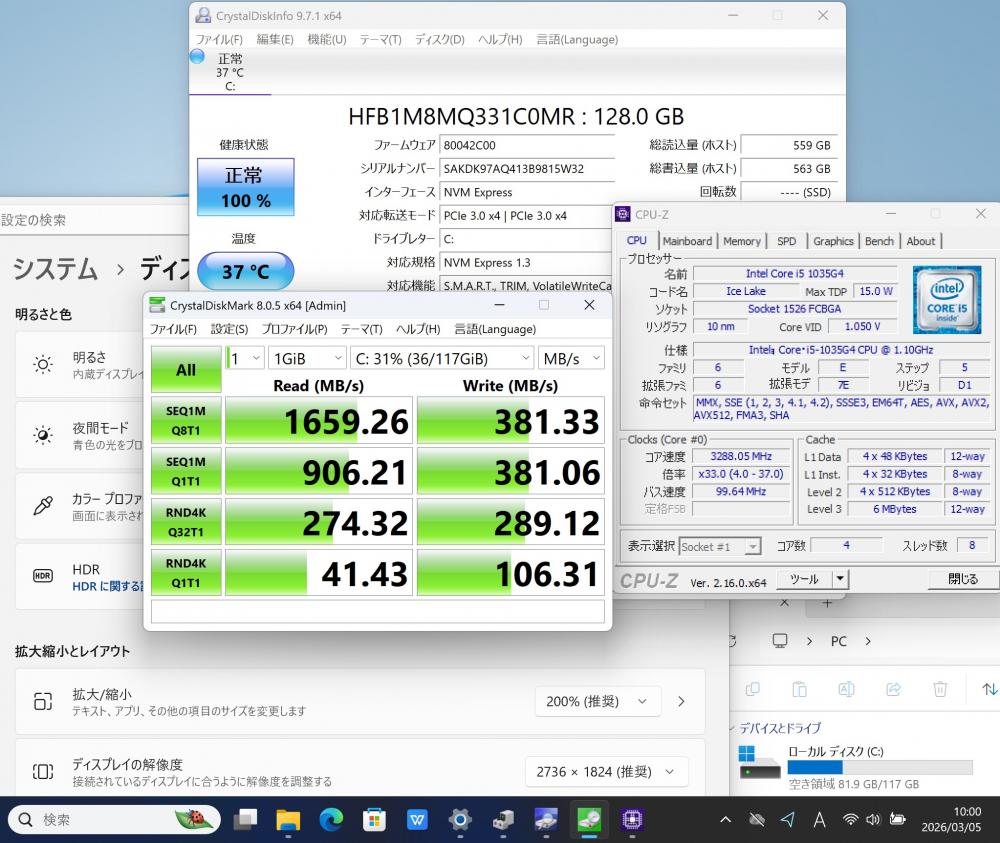Click the Microsoft Edge taskbar icon
Screen dimensions: 1000x843
(331, 820)
